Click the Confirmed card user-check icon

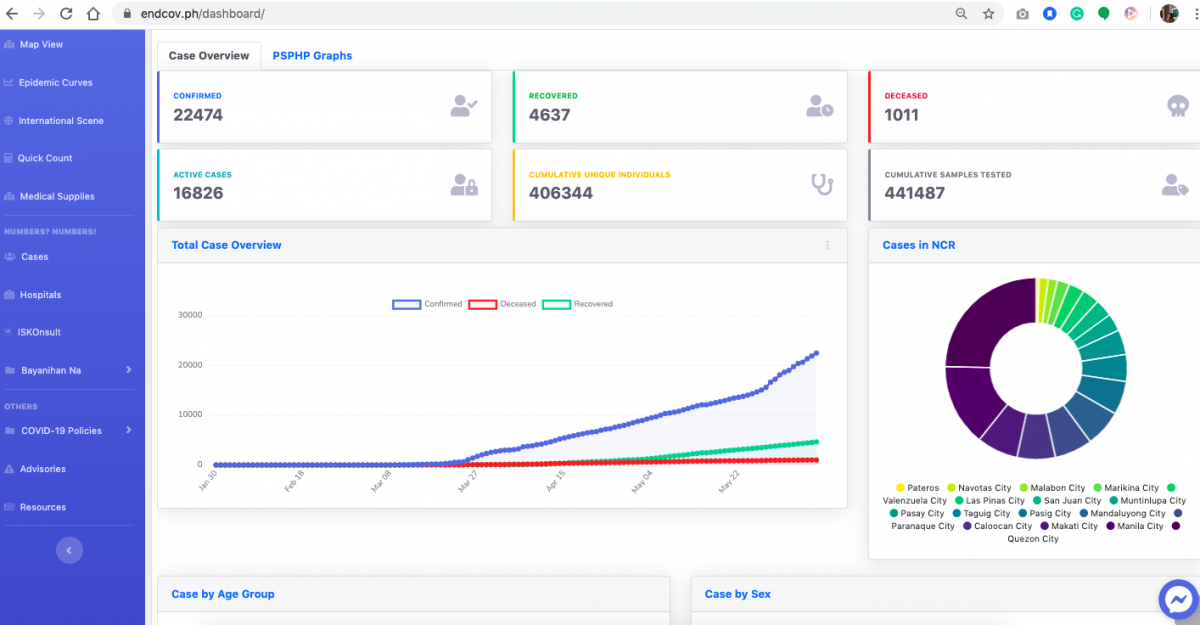[x=464, y=106]
